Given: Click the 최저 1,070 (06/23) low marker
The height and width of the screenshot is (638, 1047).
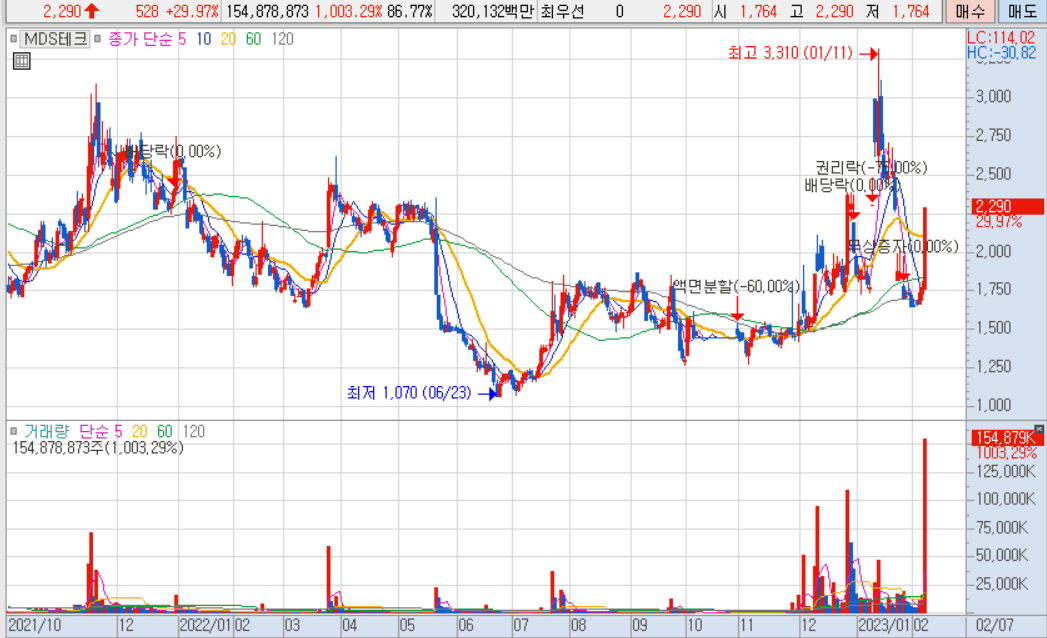Looking at the screenshot, I should 409,393.
